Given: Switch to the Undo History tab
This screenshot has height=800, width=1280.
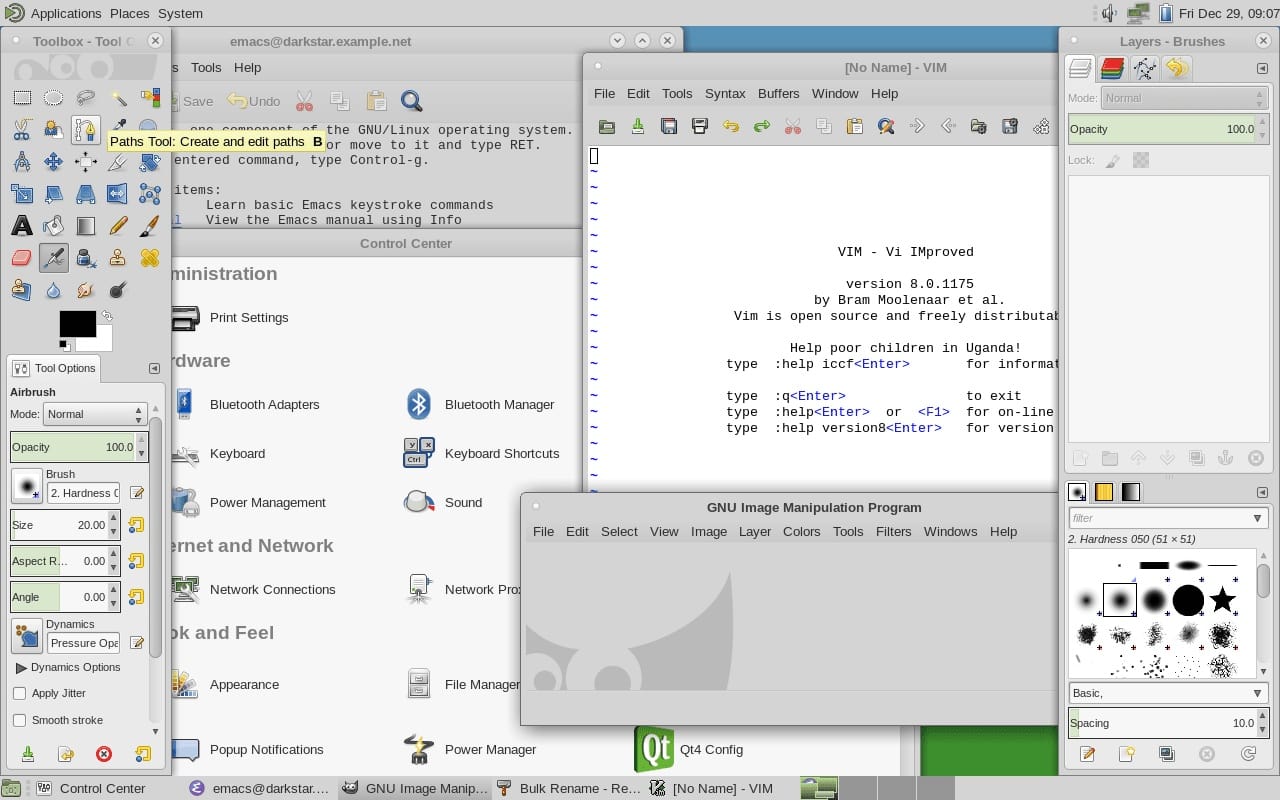Looking at the screenshot, I should pos(1177,68).
